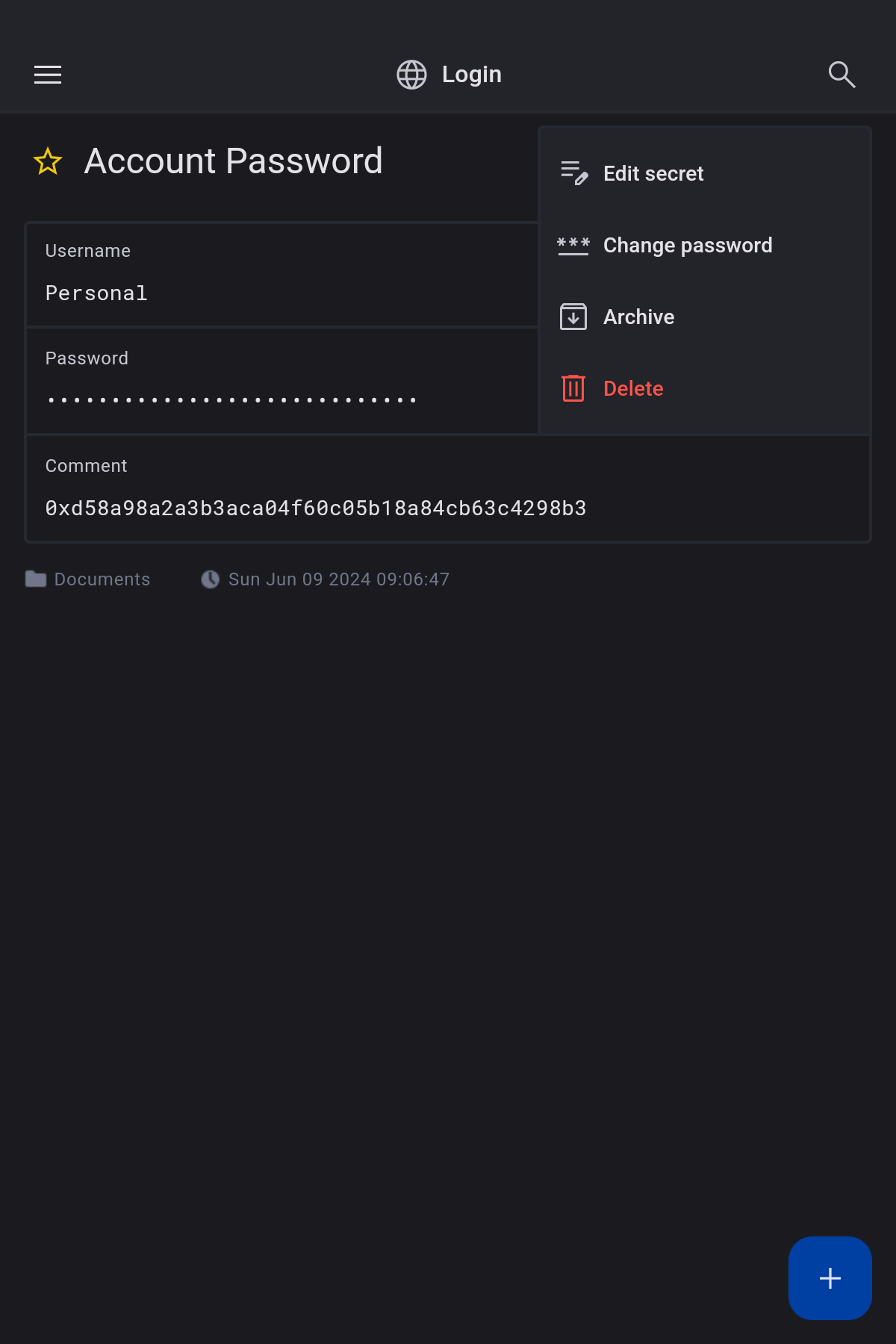Viewport: 896px width, 1344px height.
Task: Click the Change password asterisks icon
Action: coord(573,245)
